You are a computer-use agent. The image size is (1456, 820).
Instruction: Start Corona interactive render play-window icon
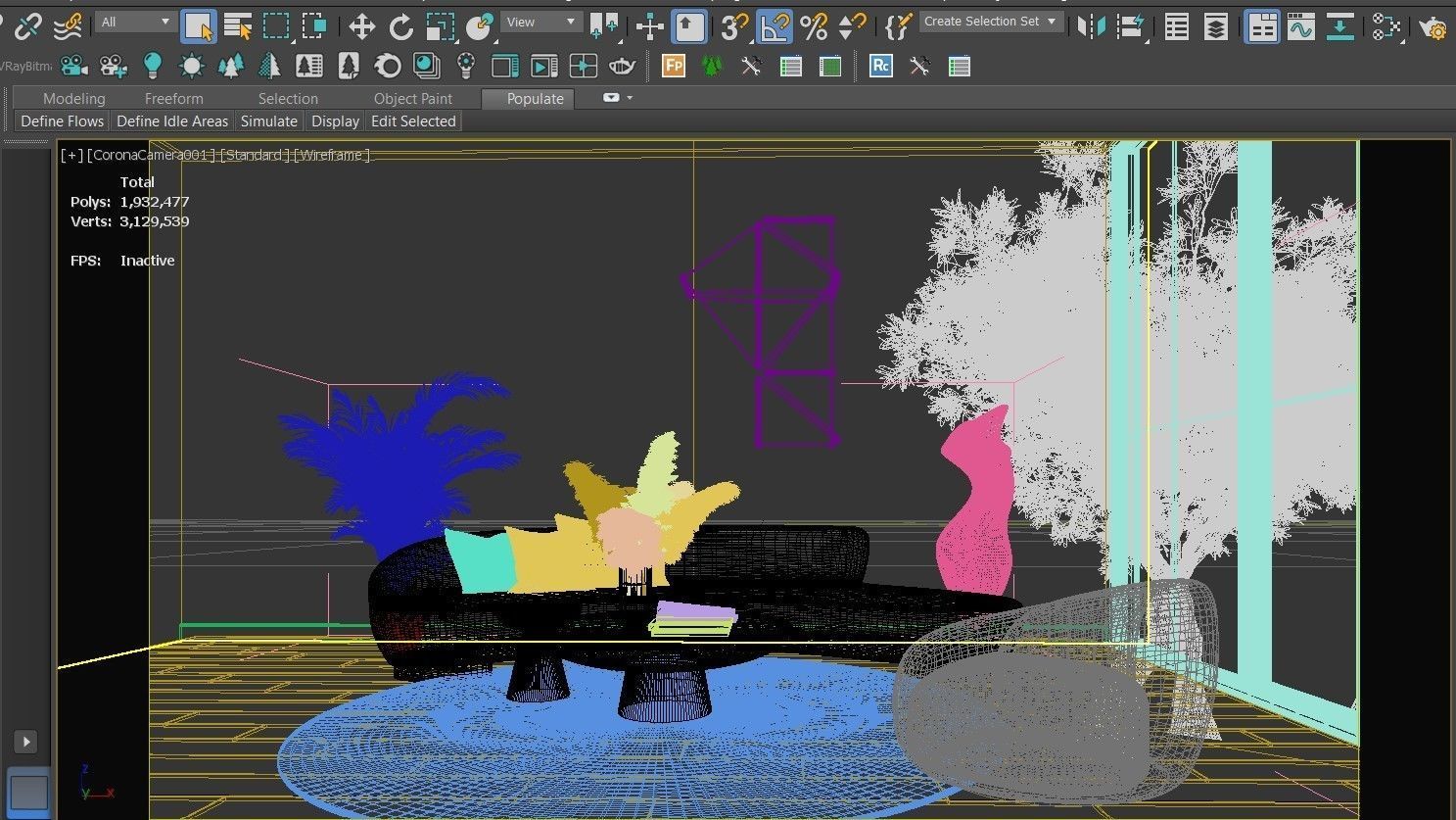click(544, 67)
